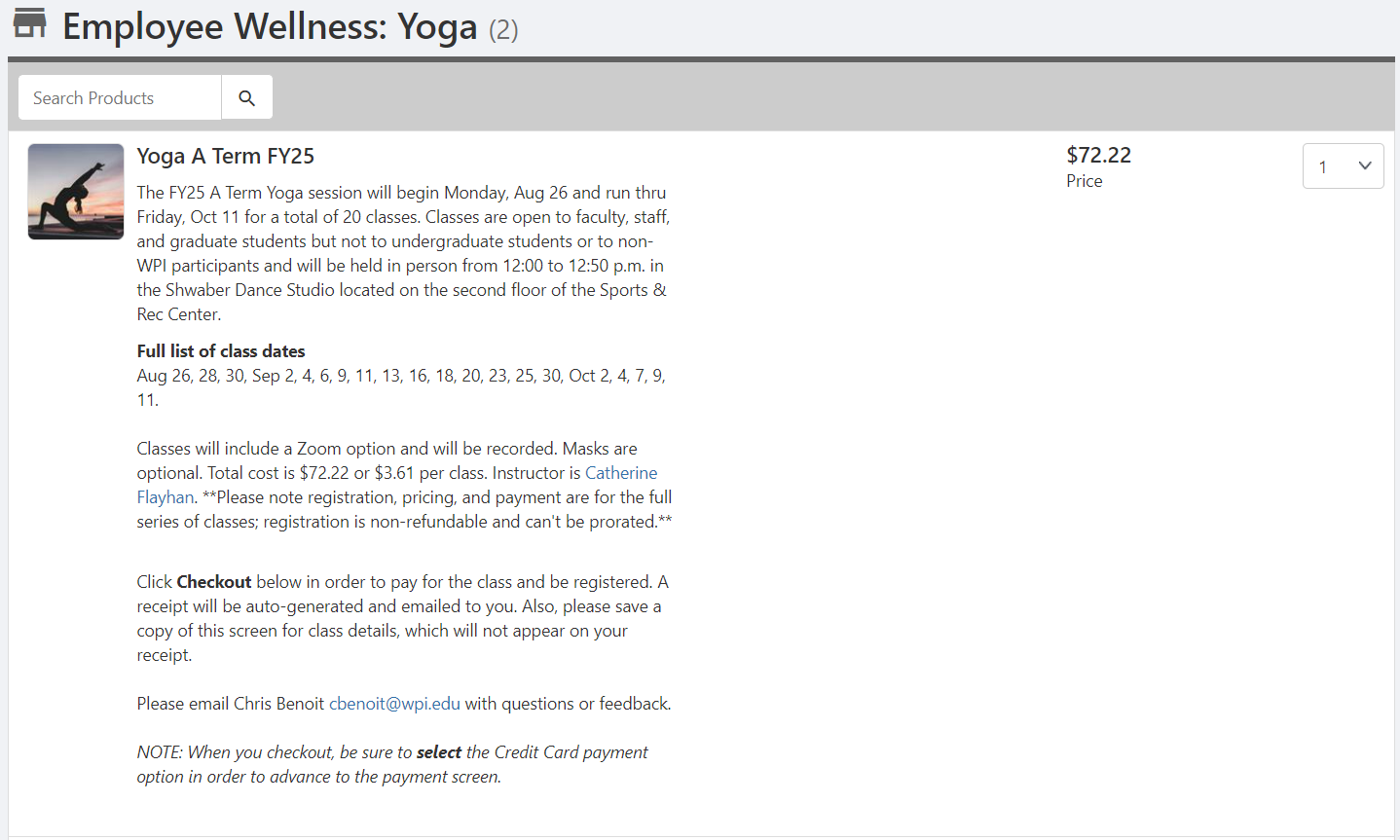Click the Chris Benoit name text

[x=279, y=704]
